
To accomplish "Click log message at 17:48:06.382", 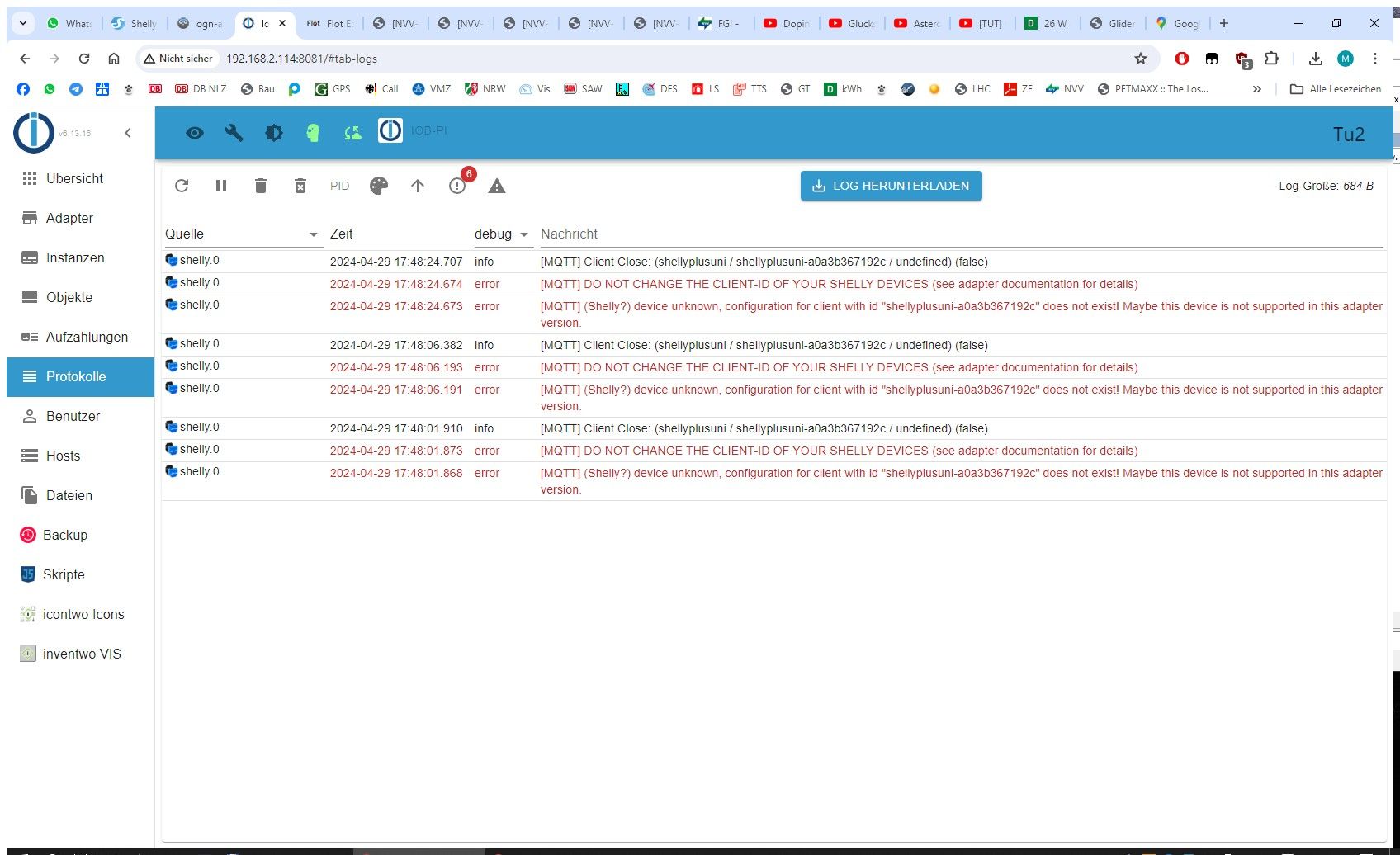I will [764, 345].
